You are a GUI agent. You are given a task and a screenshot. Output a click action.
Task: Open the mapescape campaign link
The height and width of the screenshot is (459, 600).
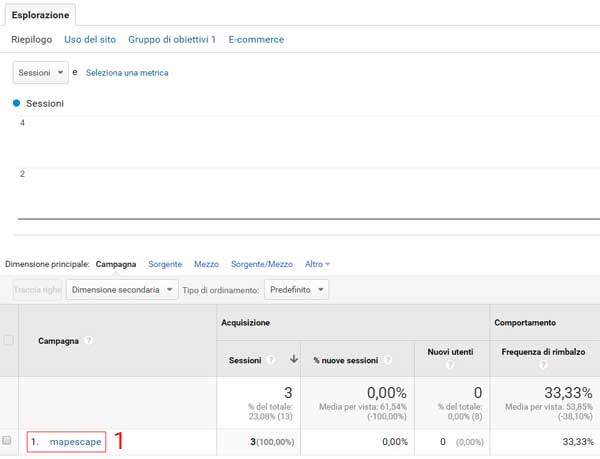click(77, 441)
